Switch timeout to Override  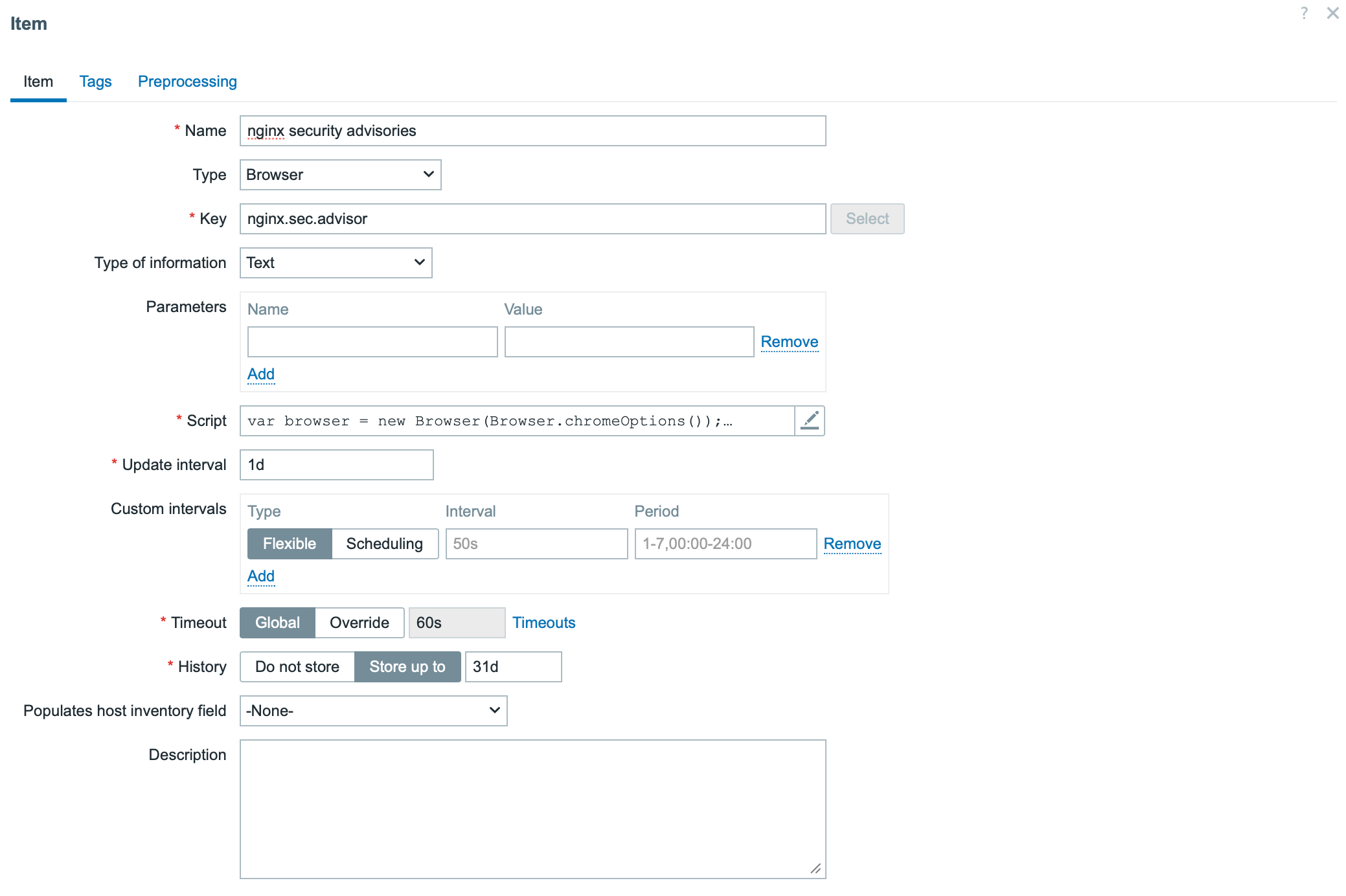359,623
